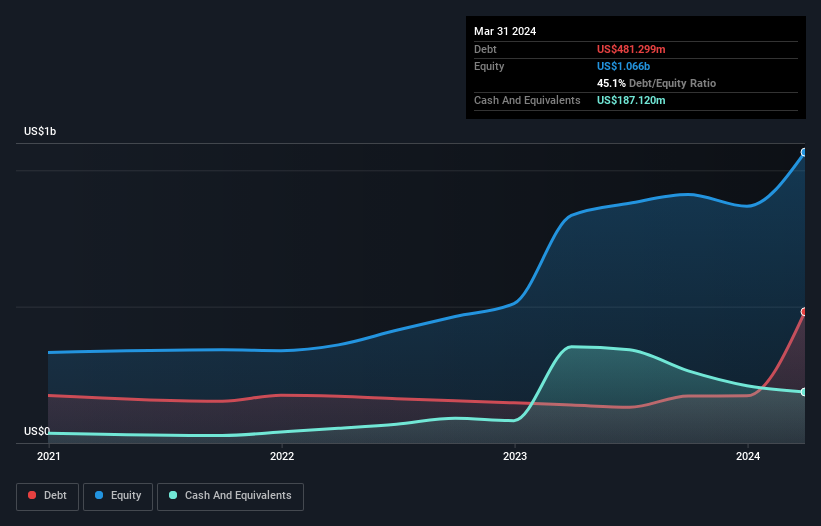Click the Equity row label in tooltip

489,66
